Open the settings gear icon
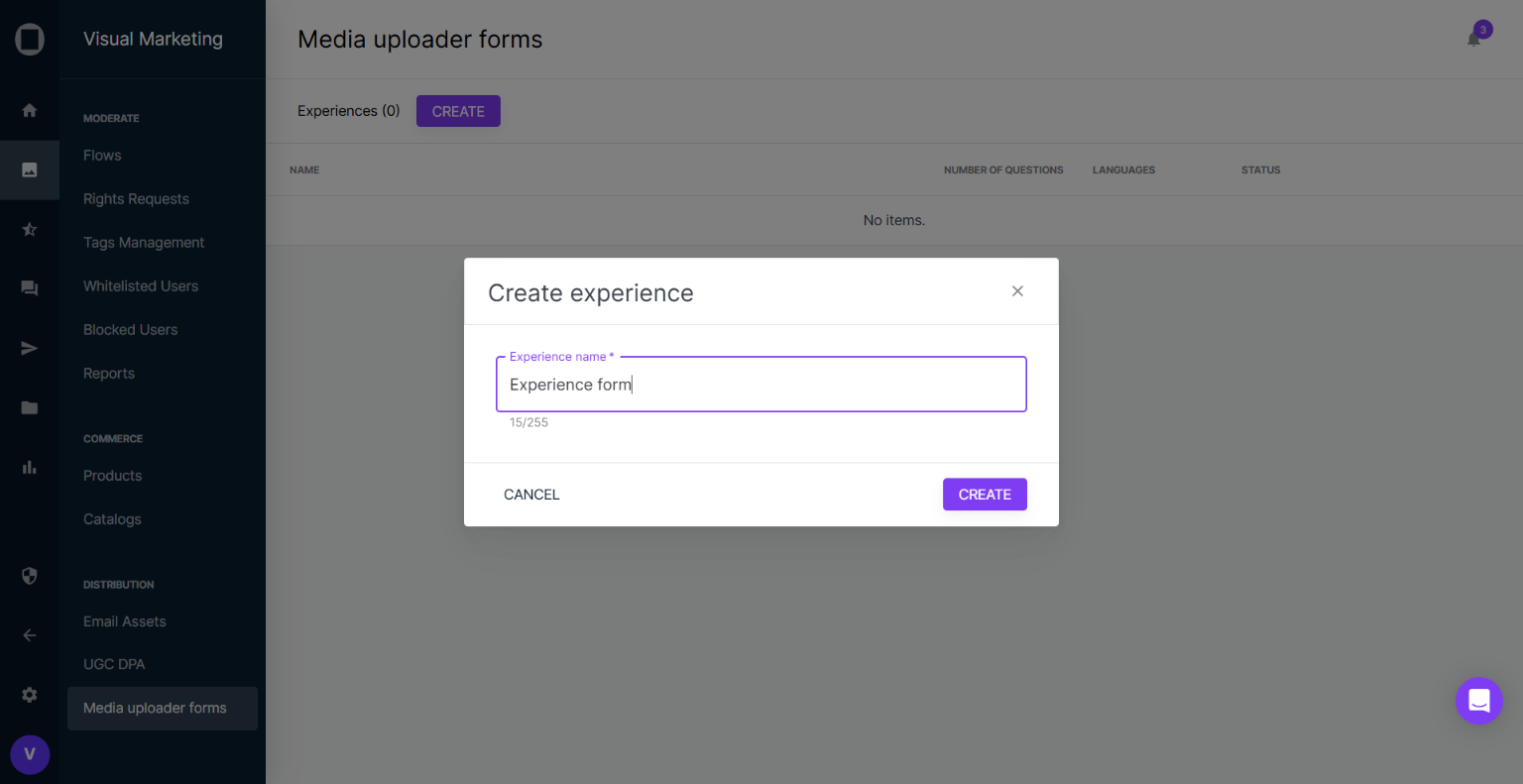This screenshot has width=1523, height=784. 30,695
